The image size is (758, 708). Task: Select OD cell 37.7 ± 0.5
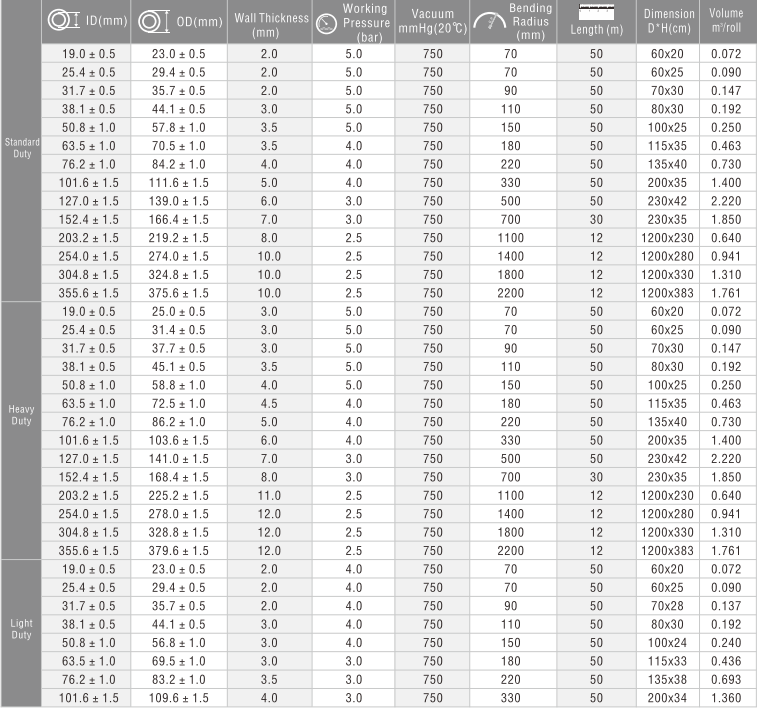[178, 348]
